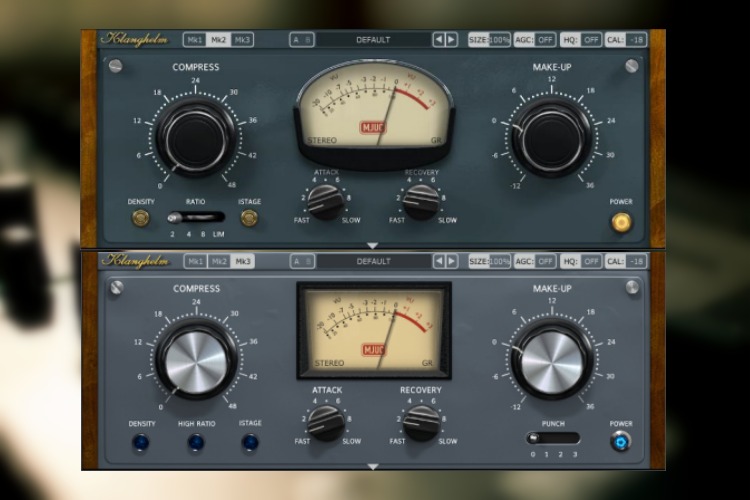Toggle AGC OFF in upper plugin

click(535, 40)
